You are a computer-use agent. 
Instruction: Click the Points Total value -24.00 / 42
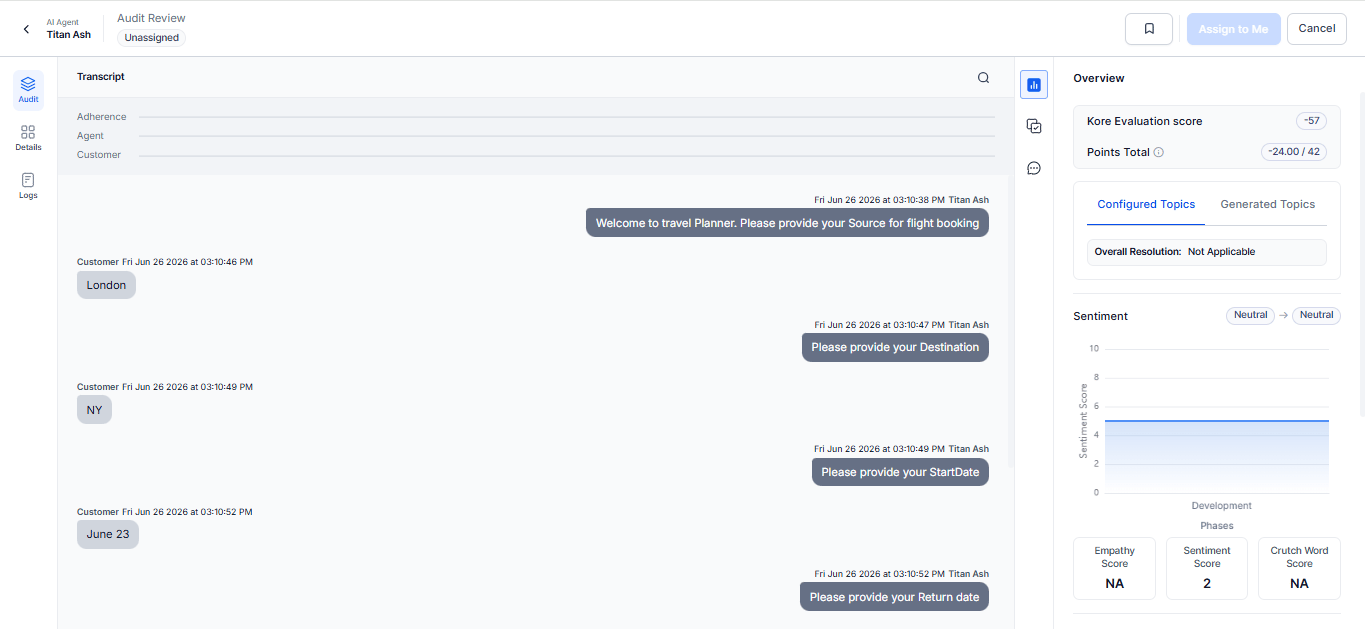[1294, 152]
